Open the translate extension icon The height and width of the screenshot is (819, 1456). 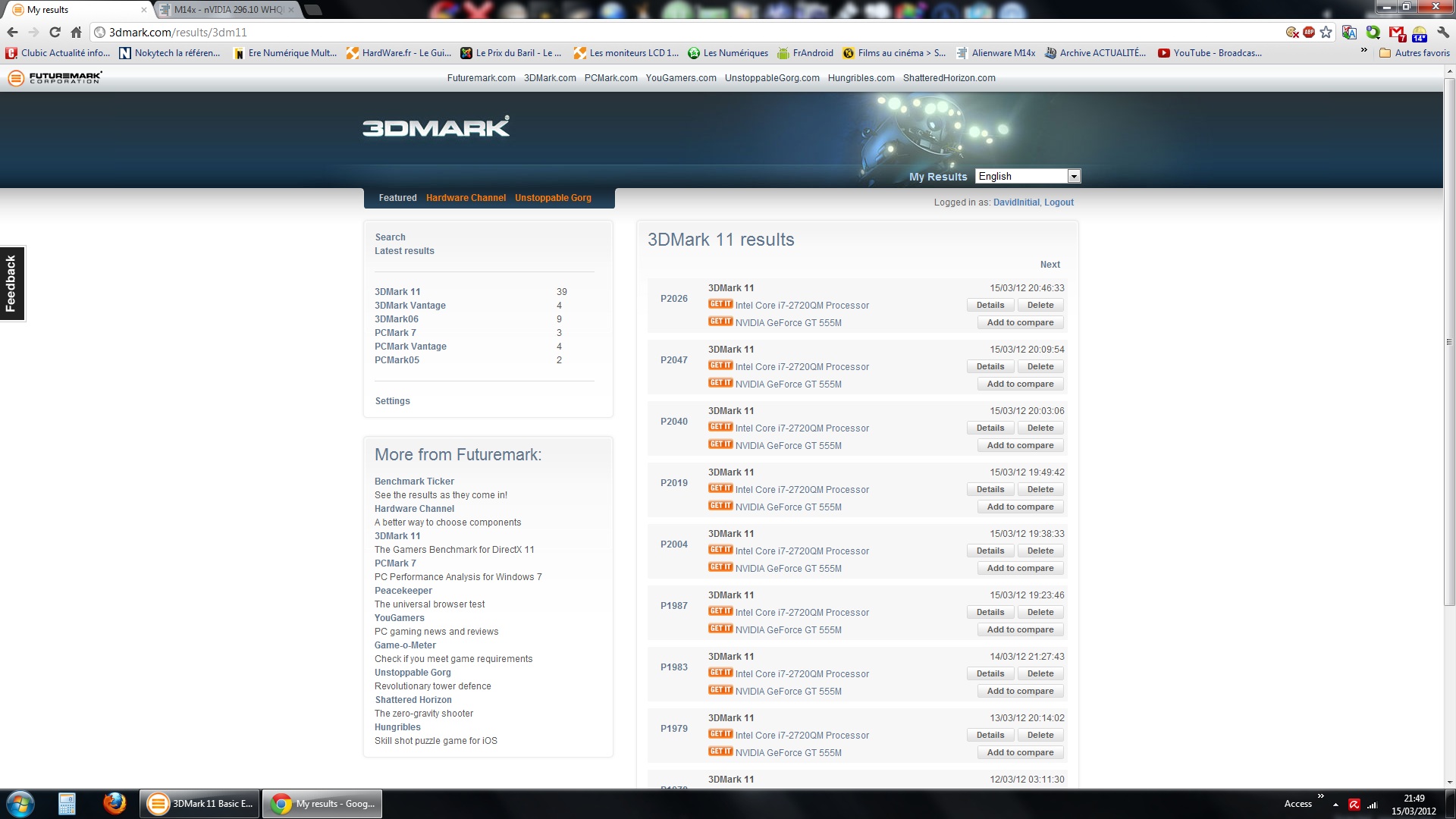(1349, 32)
